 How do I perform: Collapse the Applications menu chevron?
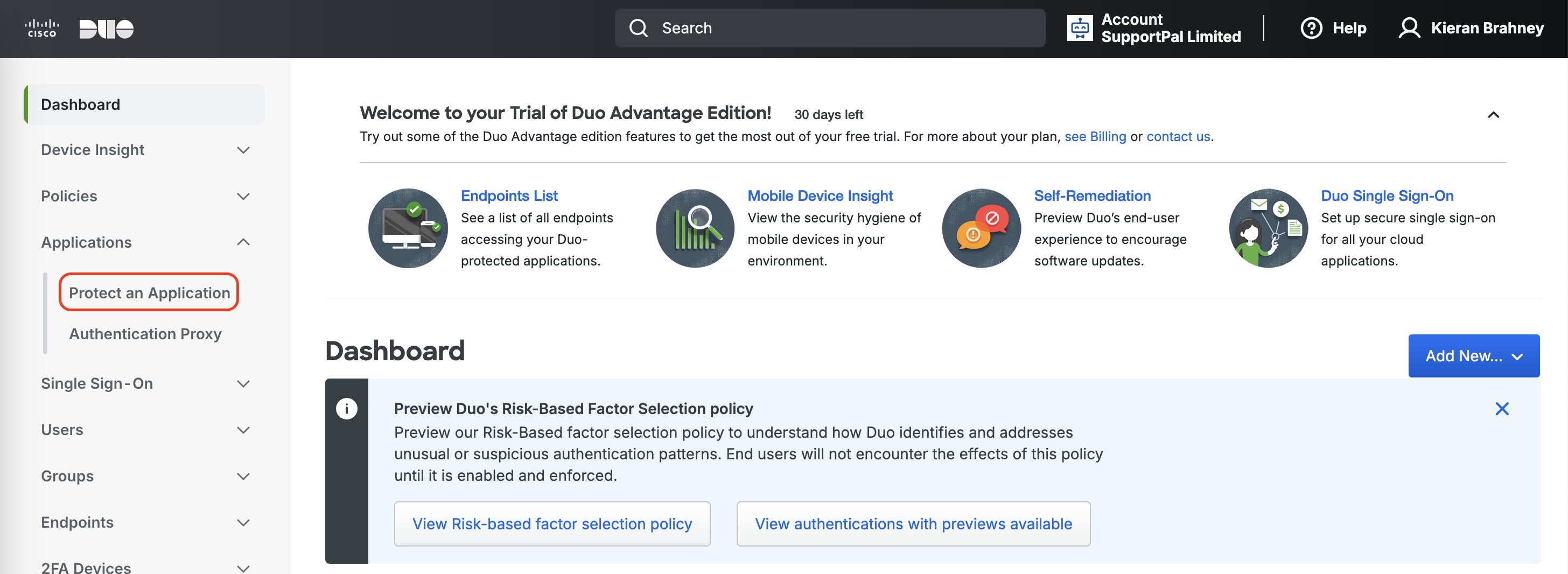tap(243, 242)
